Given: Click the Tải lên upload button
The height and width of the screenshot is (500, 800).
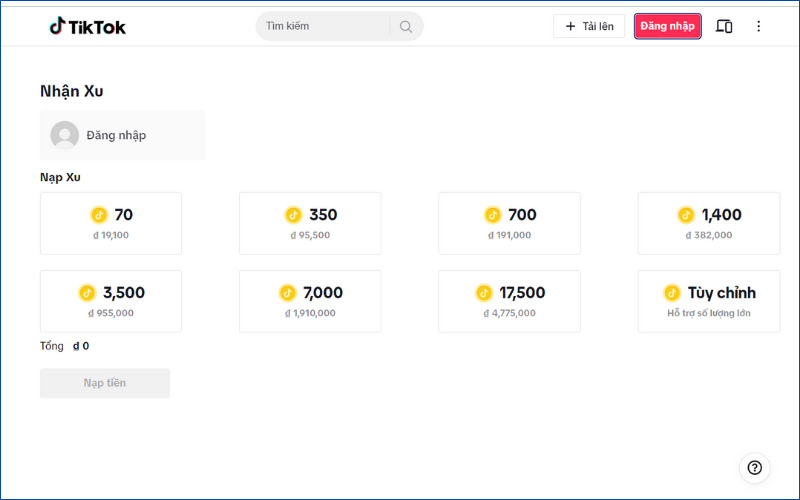Looking at the screenshot, I should tap(589, 26).
